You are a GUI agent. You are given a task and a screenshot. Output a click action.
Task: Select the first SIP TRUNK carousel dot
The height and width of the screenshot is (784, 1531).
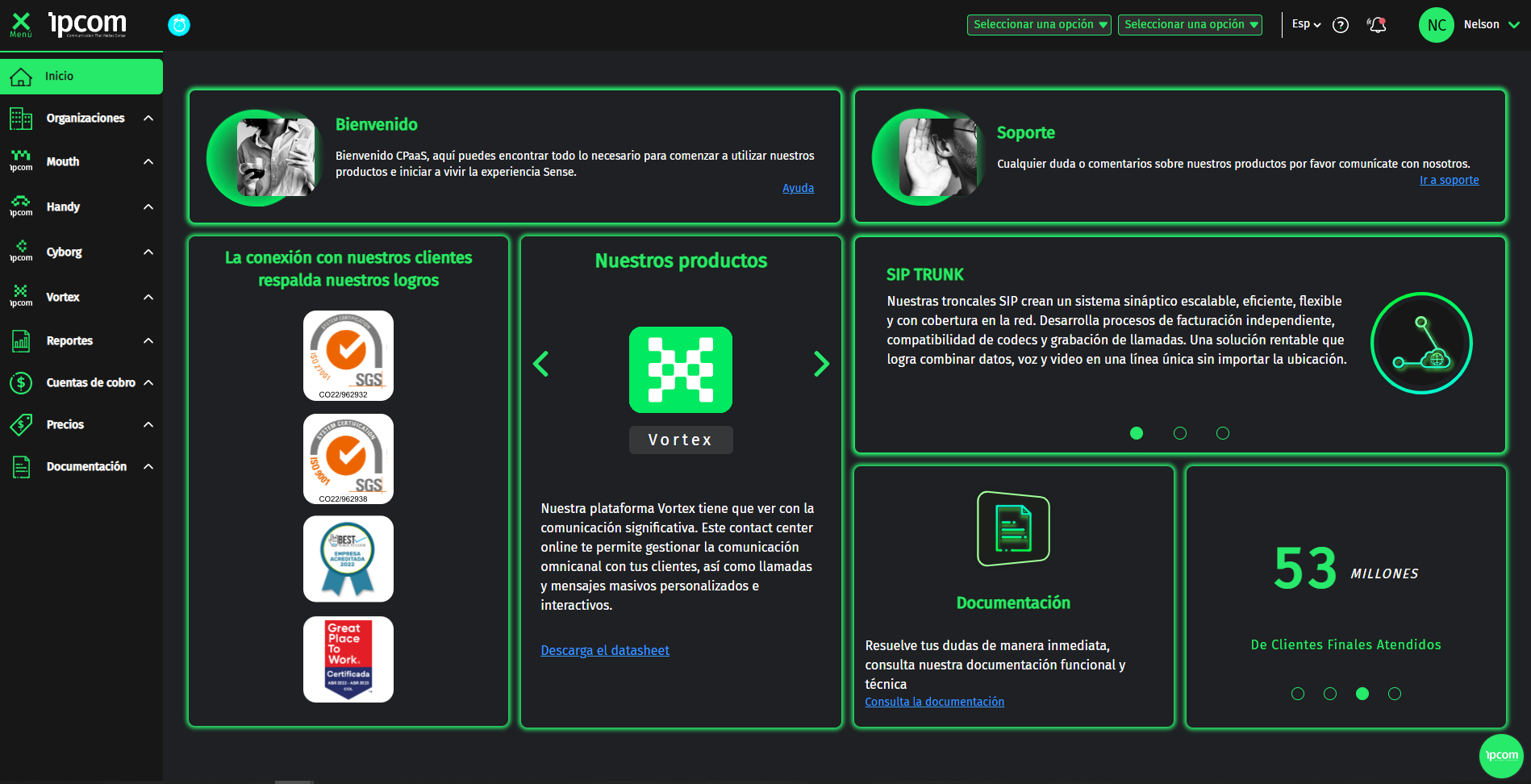pos(1137,433)
